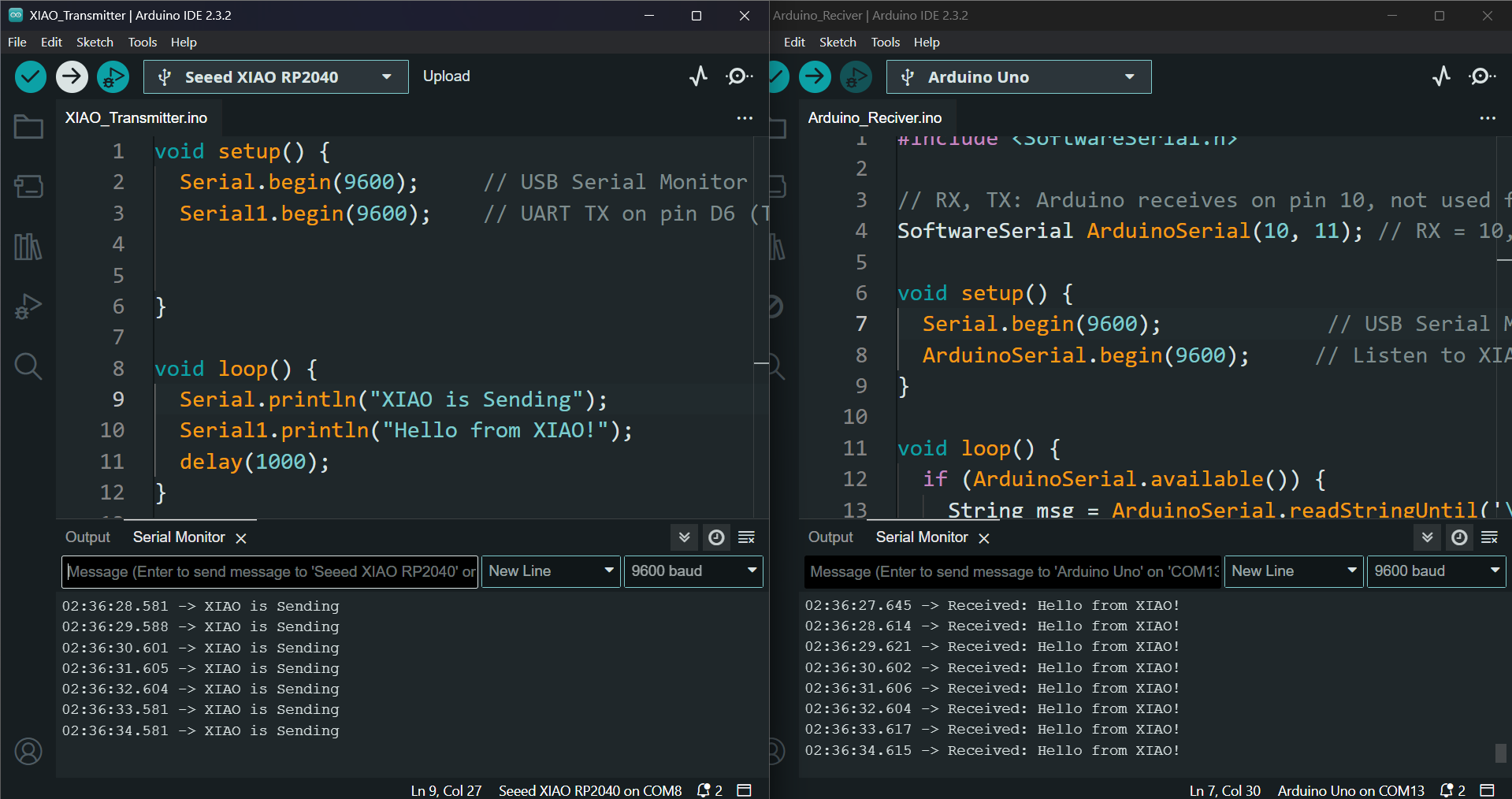This screenshot has height=799, width=1512.
Task: Toggle autoscroll in Arduino Uno Serial Monitor
Action: [1428, 537]
